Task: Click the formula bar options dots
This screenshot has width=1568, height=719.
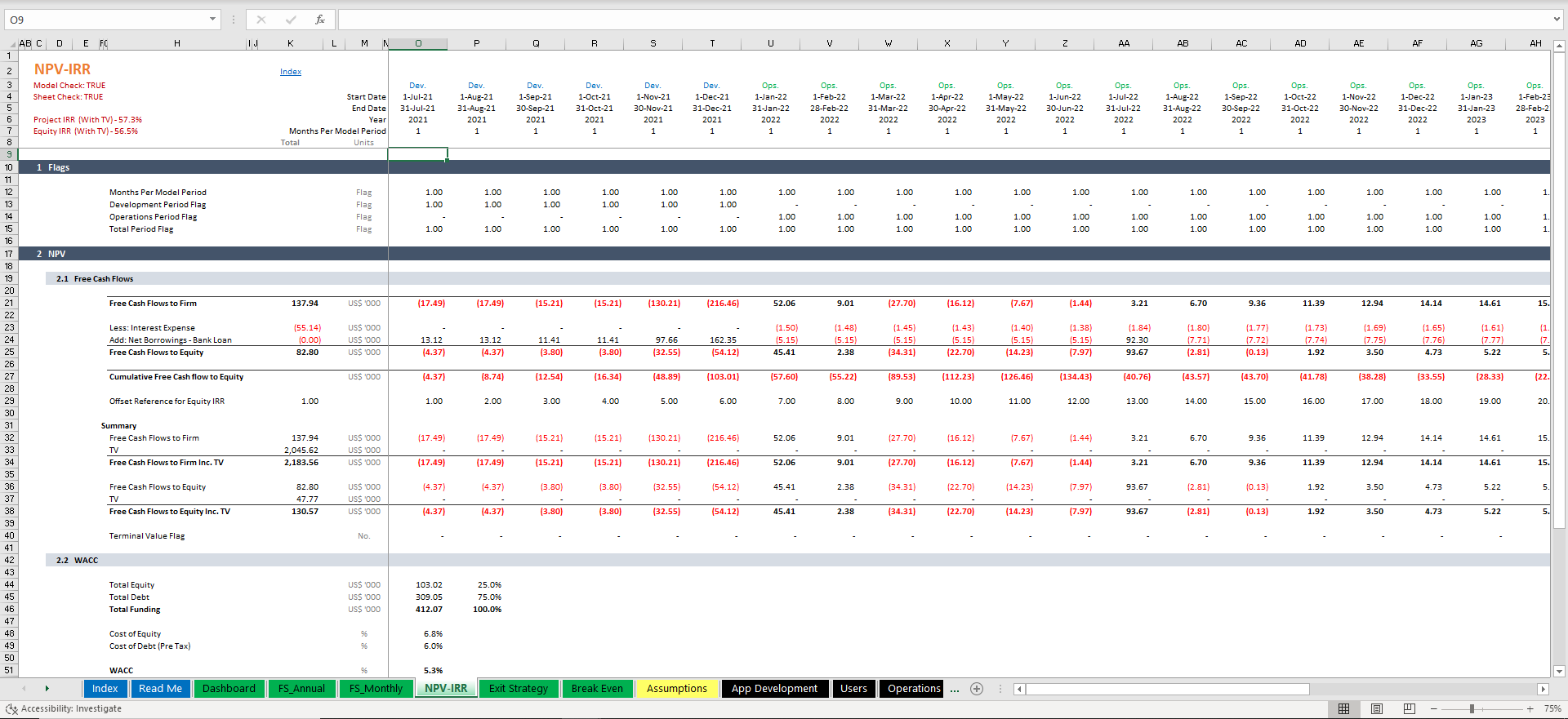Action: pyautogui.click(x=234, y=20)
